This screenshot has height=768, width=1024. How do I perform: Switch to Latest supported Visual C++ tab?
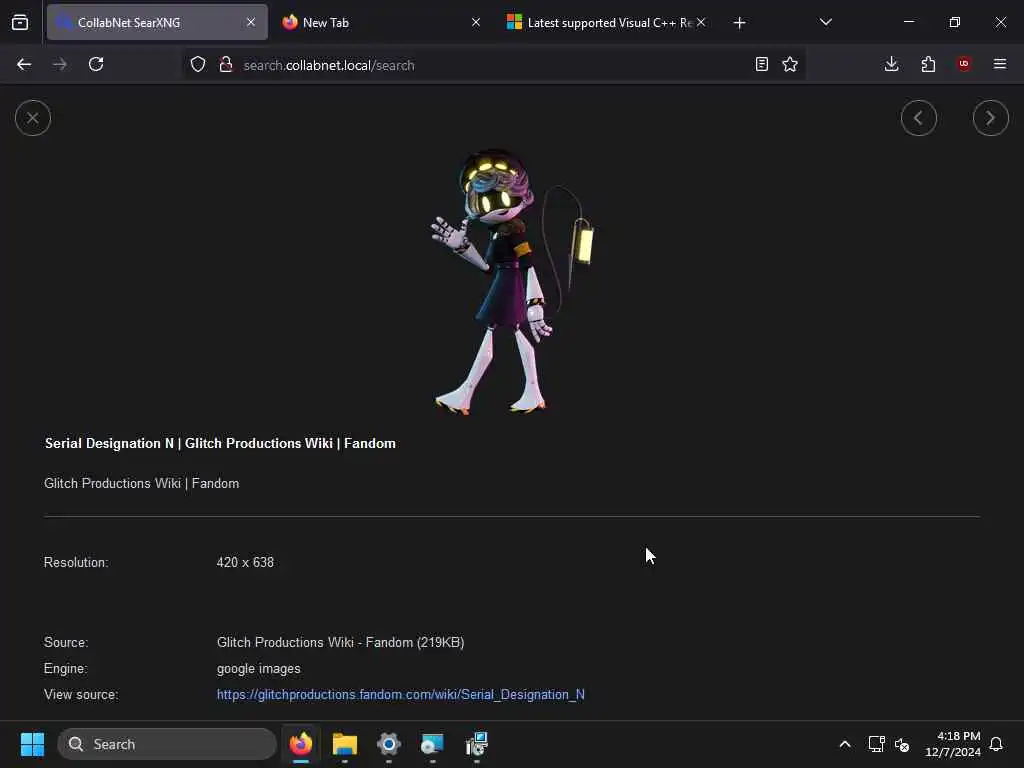[x=607, y=22]
